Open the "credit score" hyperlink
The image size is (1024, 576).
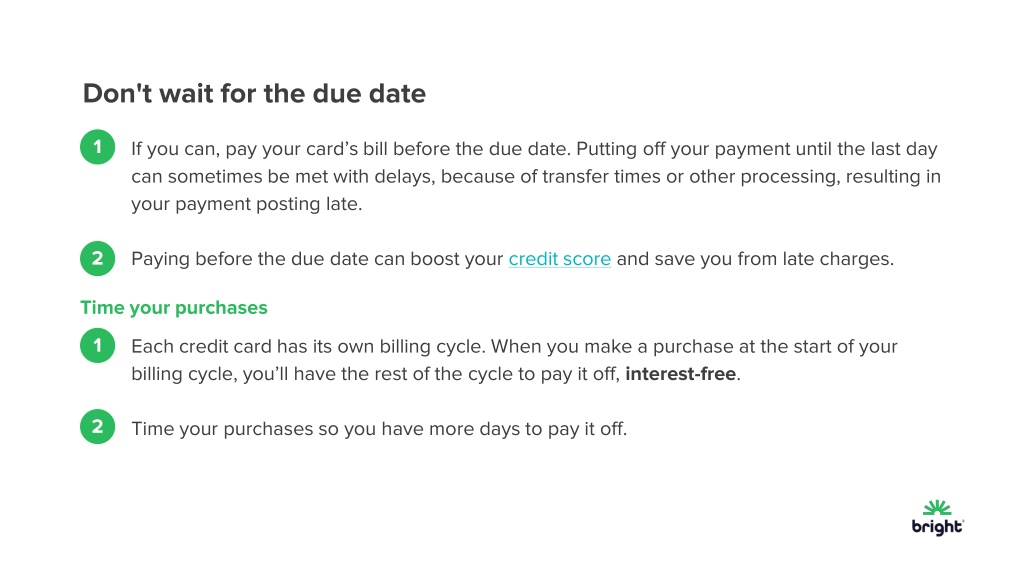click(560, 259)
